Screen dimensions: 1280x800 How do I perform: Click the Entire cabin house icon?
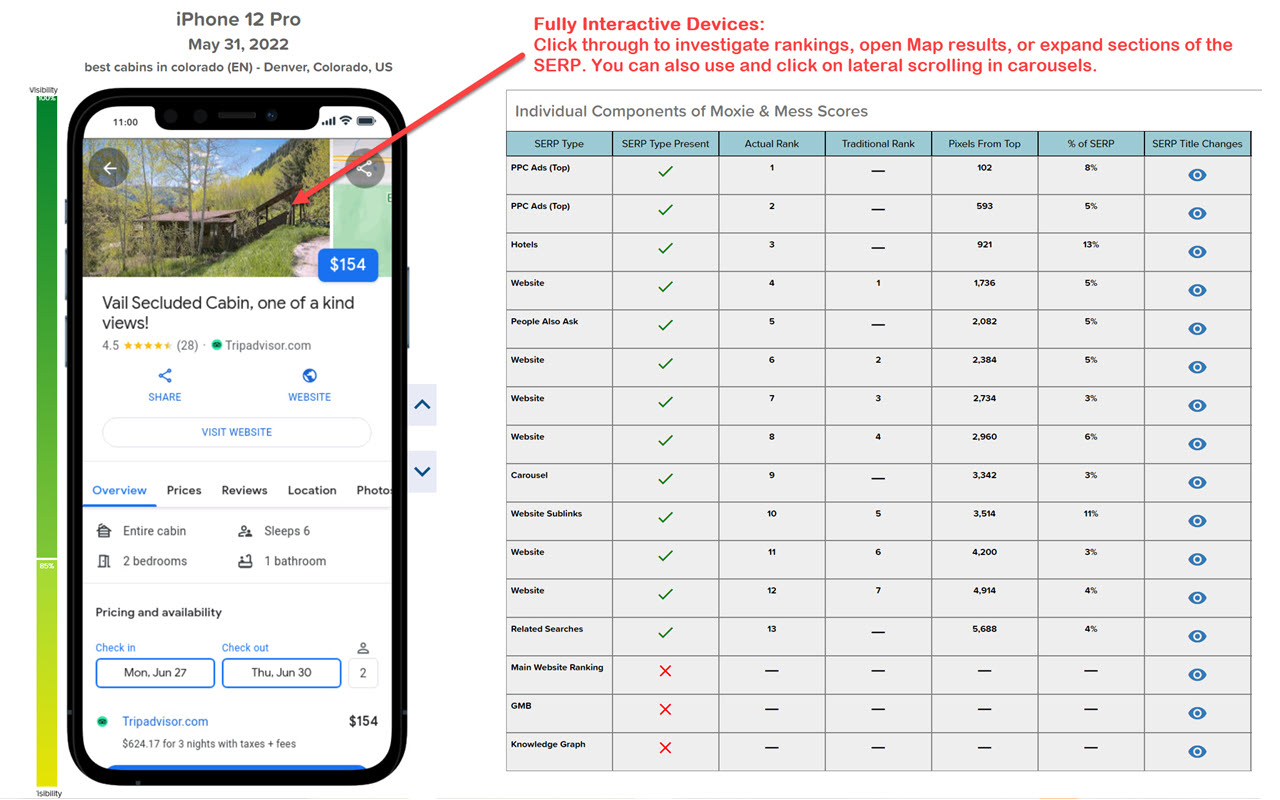pos(104,531)
